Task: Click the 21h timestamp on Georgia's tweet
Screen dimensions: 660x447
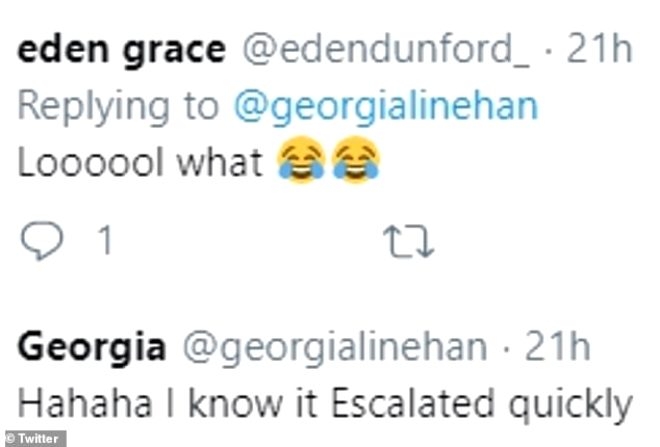Action: coord(552,348)
